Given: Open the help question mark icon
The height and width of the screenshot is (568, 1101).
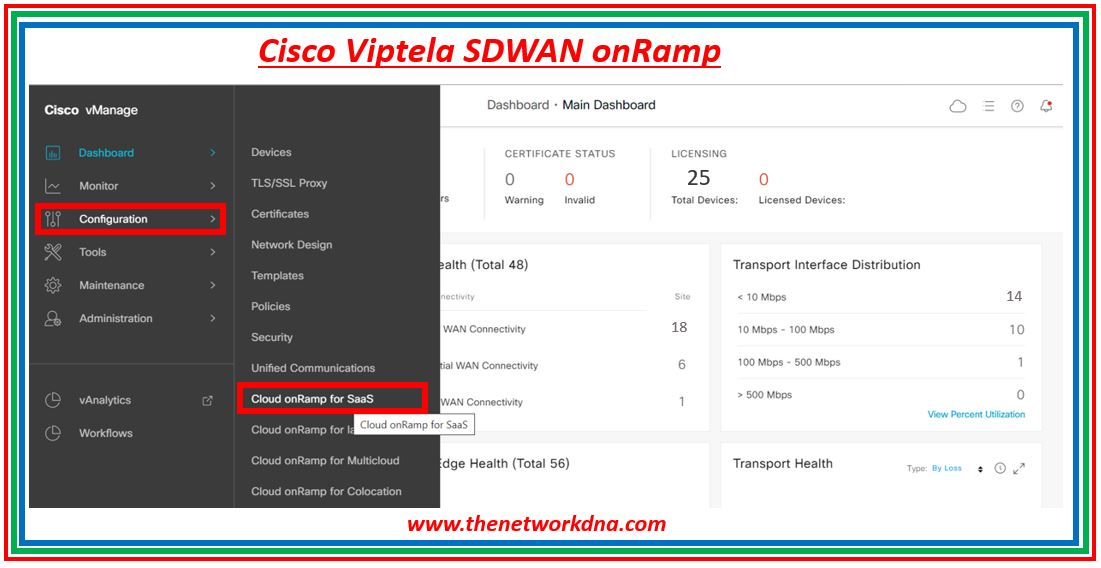Looking at the screenshot, I should 1017,106.
